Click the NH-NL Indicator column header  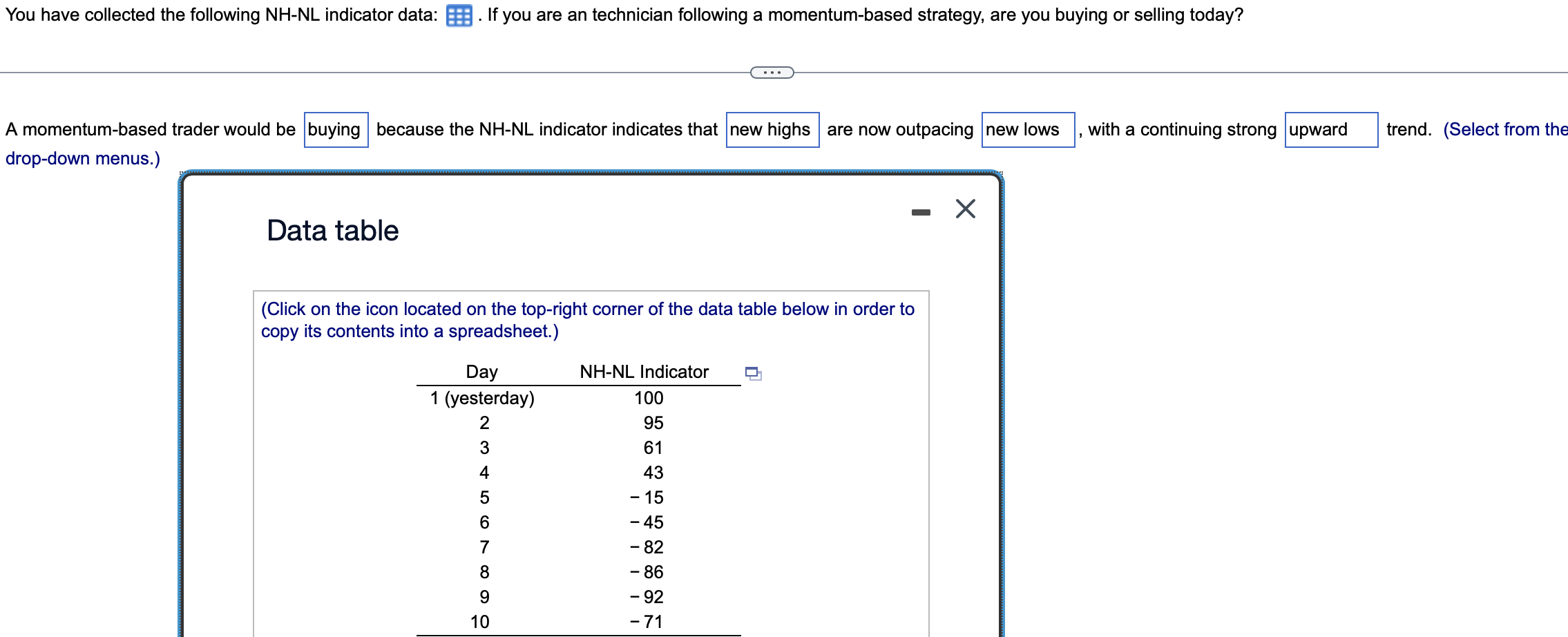(645, 372)
